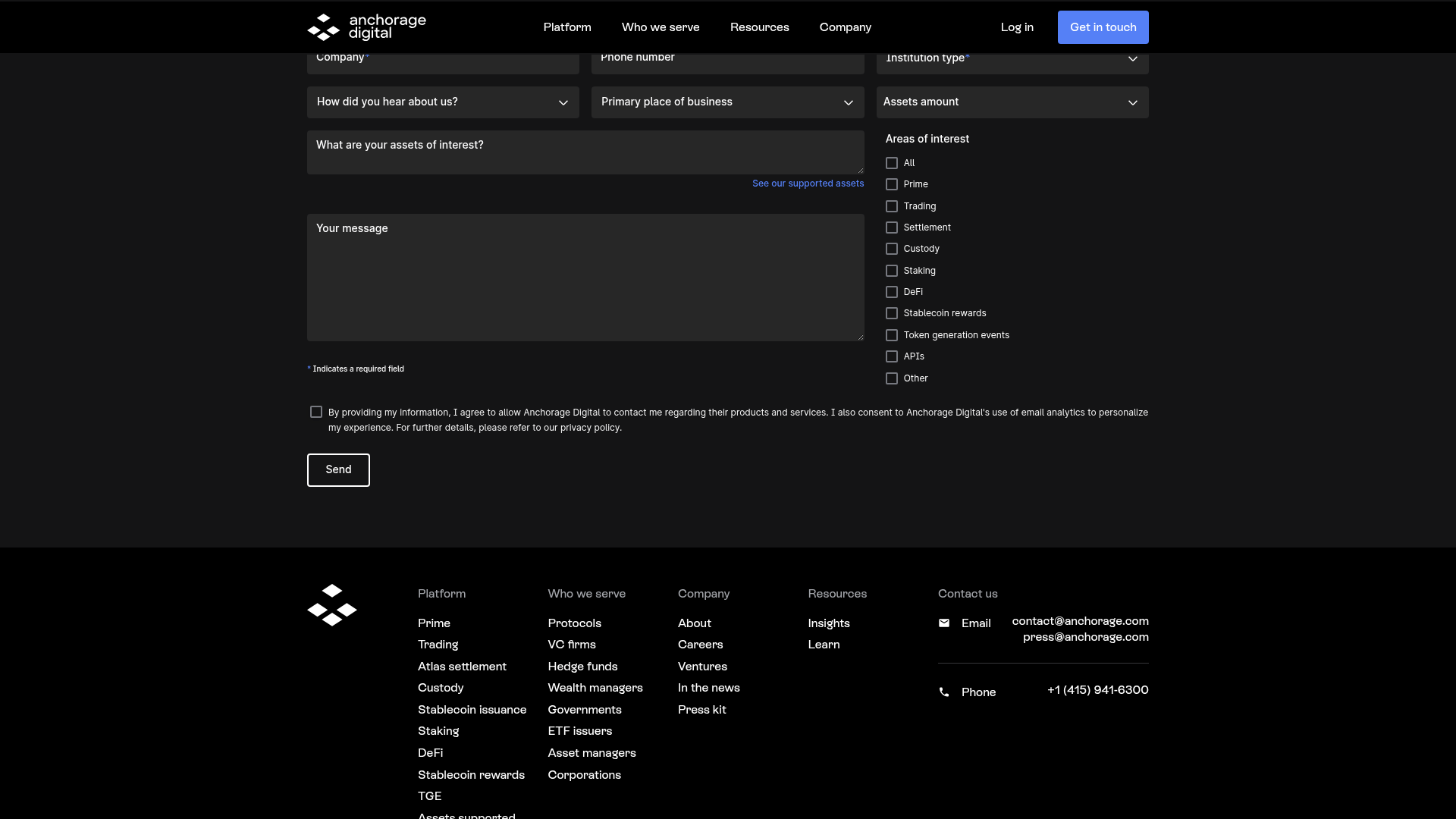This screenshot has width=1456, height=819.
Task: Open the VC firms footer link
Action: click(572, 645)
